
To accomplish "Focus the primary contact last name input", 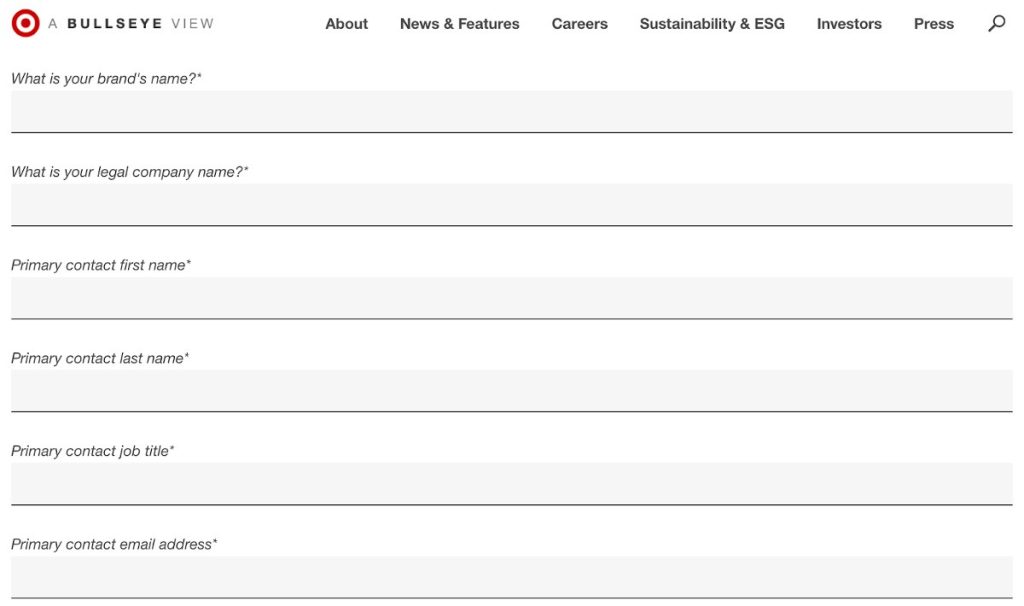I will (x=511, y=390).
